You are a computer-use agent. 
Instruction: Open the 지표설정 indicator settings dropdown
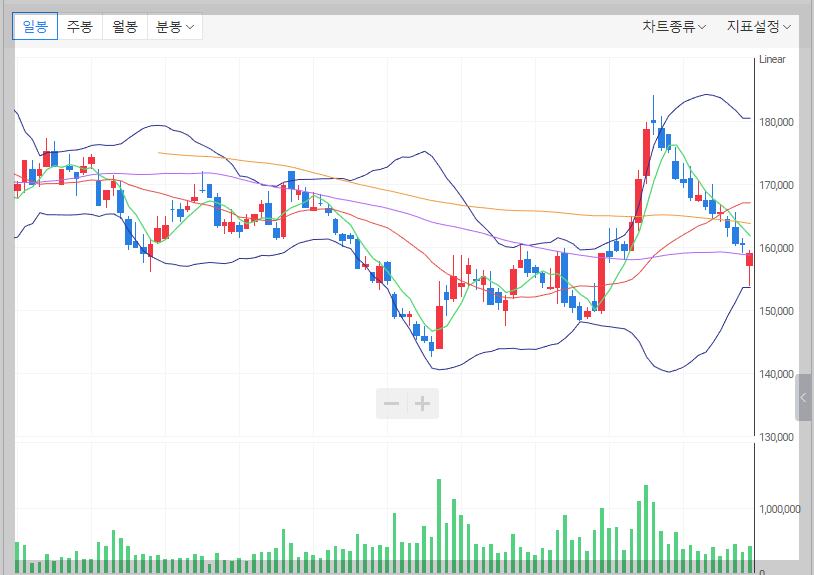[758, 26]
